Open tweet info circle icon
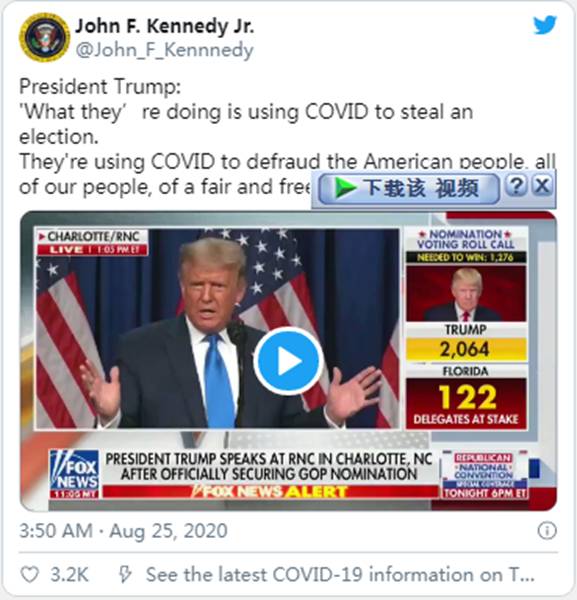The width and height of the screenshot is (577, 600). (x=547, y=531)
